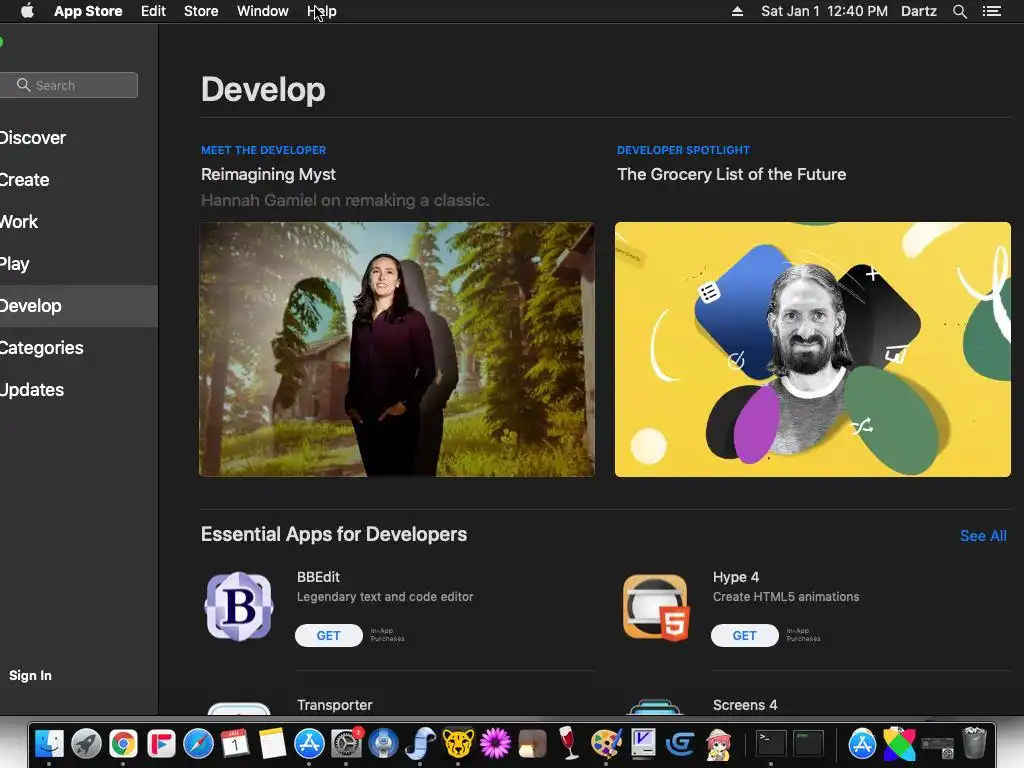Click the Screens 4 app name
The width and height of the screenshot is (1024, 768).
(x=745, y=705)
